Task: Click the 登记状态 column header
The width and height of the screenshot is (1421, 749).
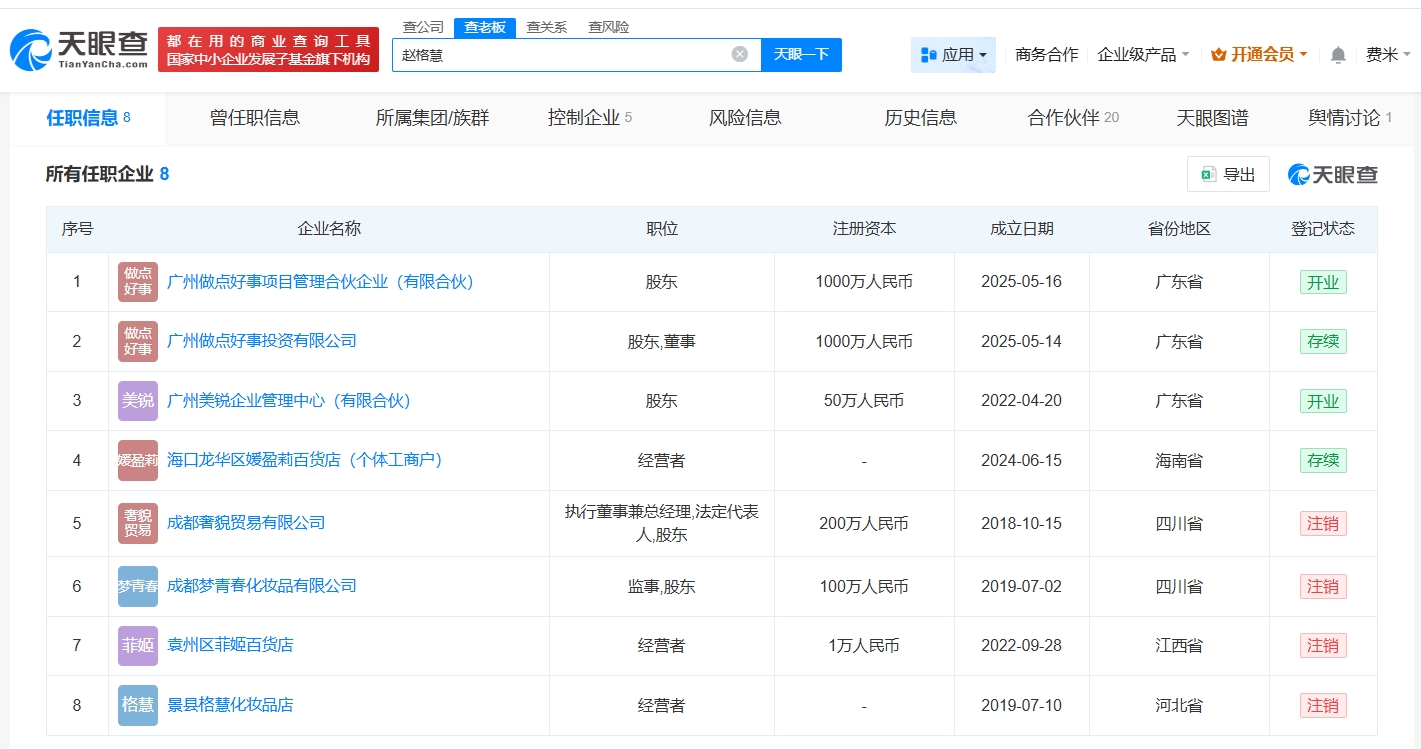Action: pos(1323,229)
